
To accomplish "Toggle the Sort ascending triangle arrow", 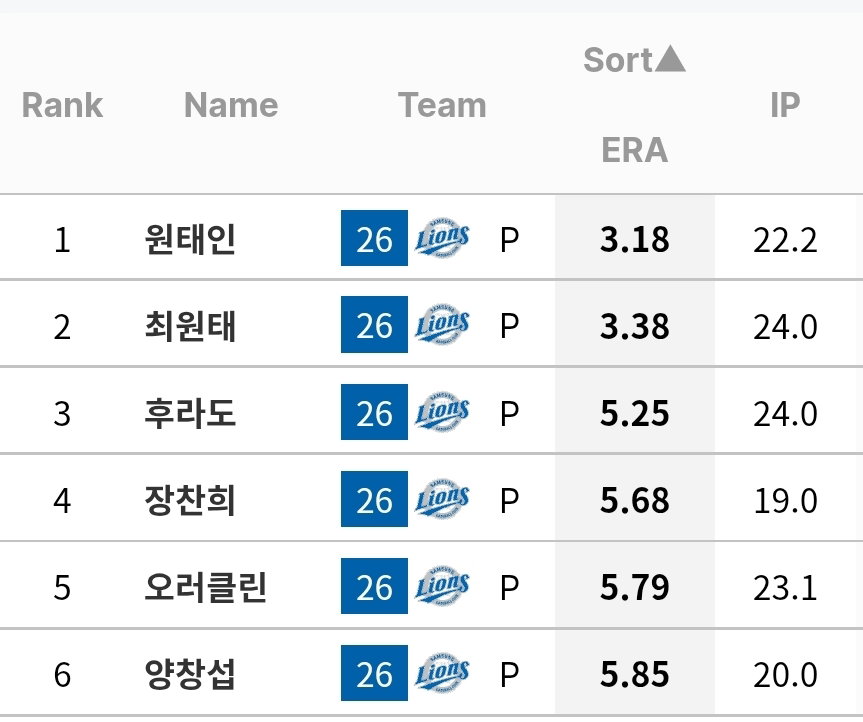I will click(670, 59).
